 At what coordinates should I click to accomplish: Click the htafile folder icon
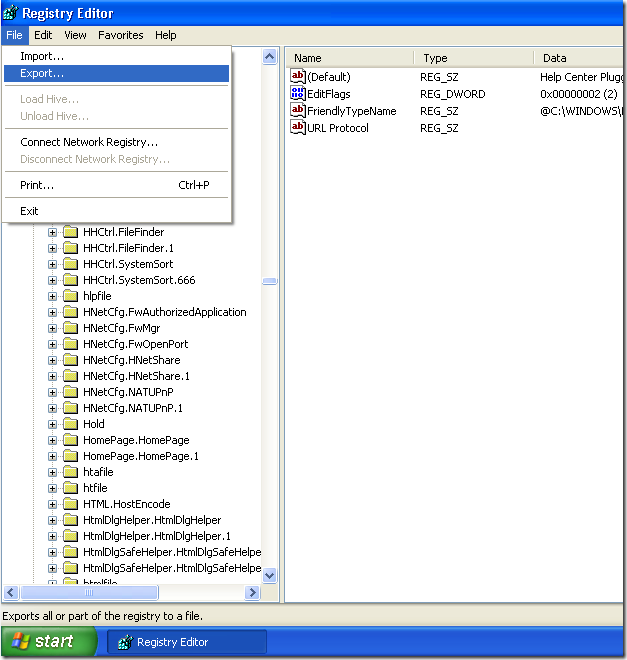tap(70, 472)
